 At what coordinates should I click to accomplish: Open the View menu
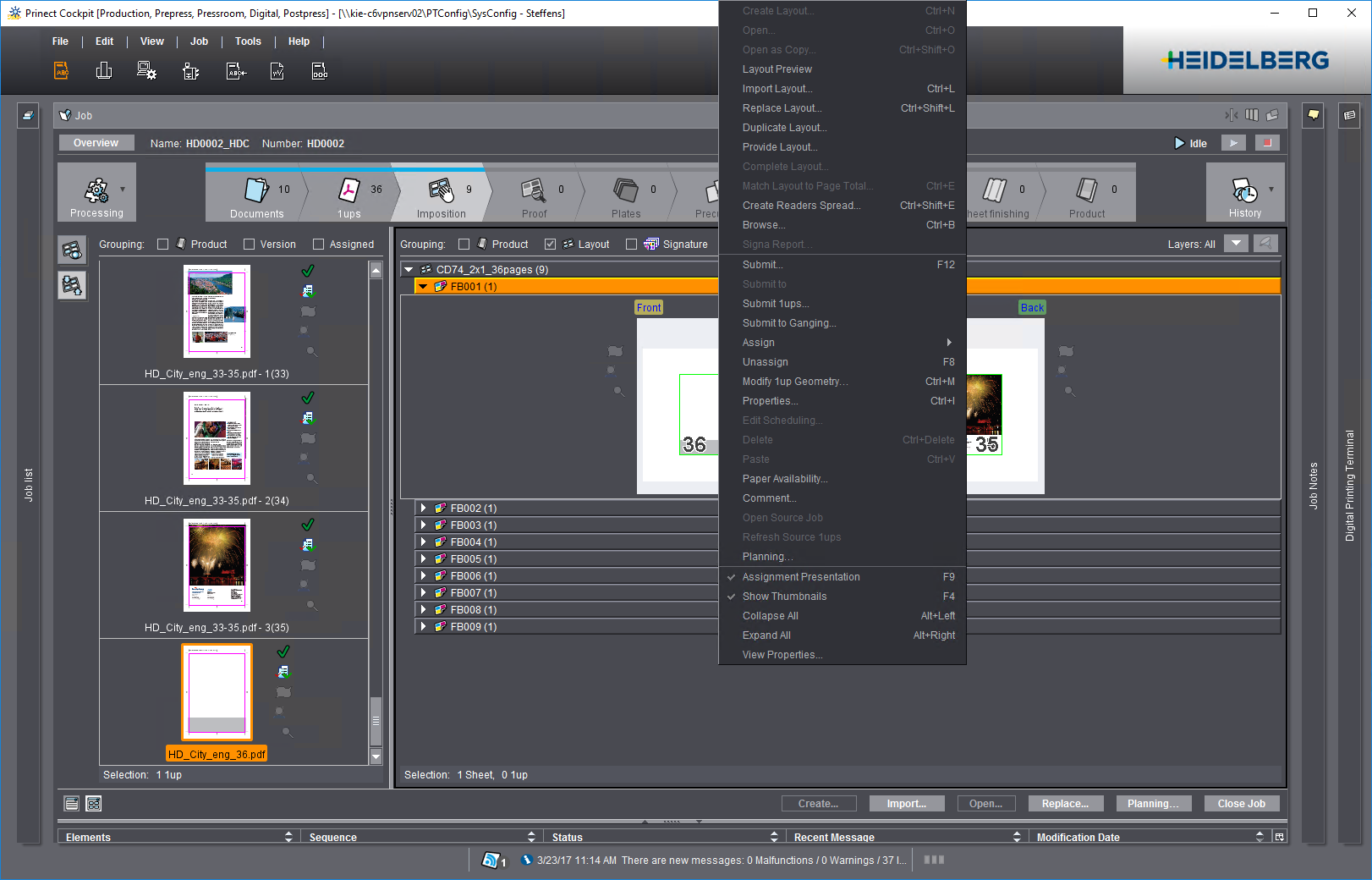click(x=151, y=41)
